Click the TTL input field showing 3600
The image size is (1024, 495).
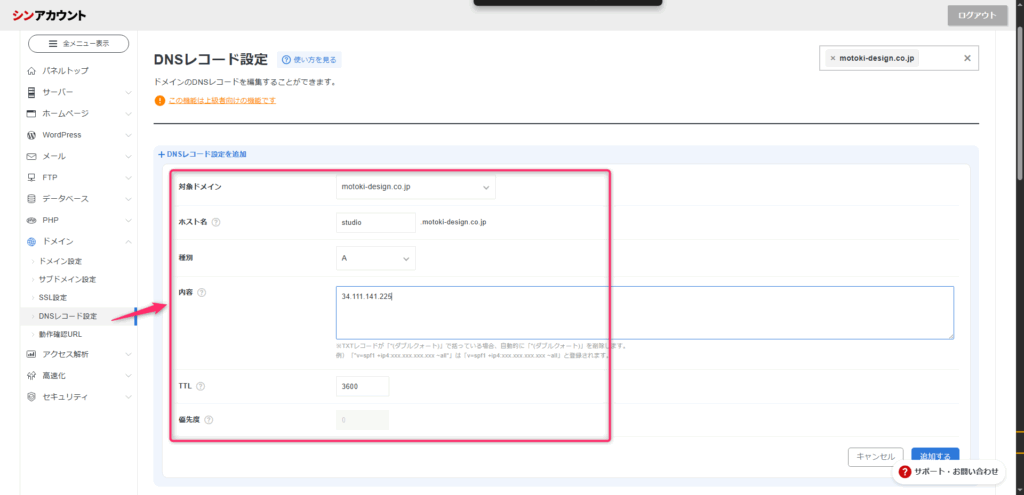[362, 386]
